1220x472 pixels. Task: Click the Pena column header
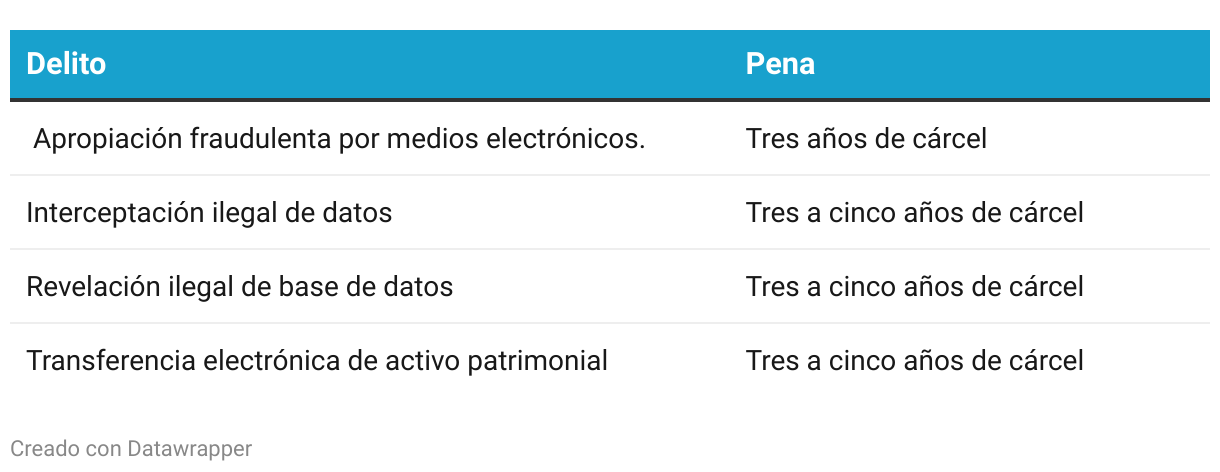coord(780,64)
